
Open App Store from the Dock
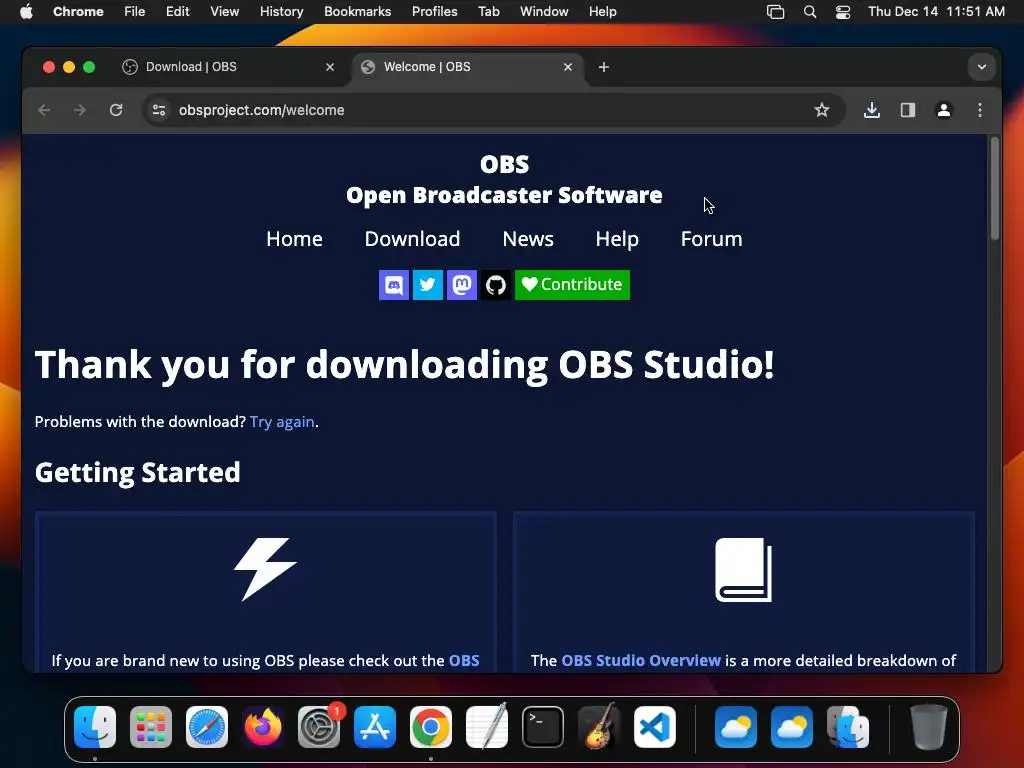pyautogui.click(x=375, y=727)
